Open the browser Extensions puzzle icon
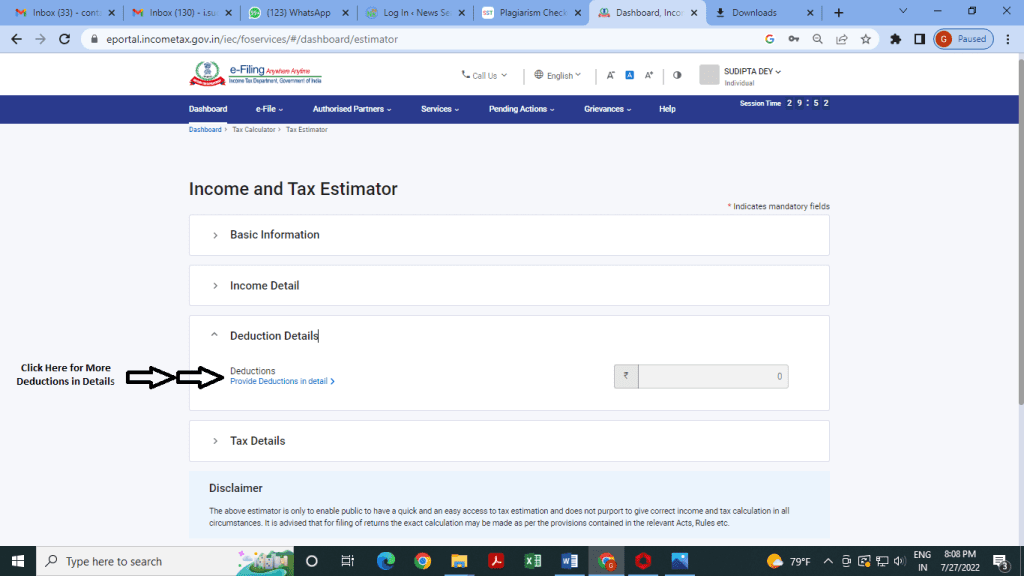 point(895,39)
